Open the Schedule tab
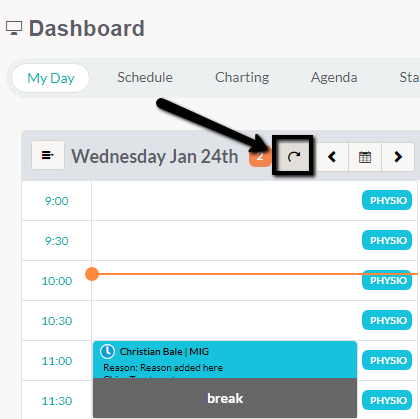The image size is (420, 419). [x=145, y=77]
